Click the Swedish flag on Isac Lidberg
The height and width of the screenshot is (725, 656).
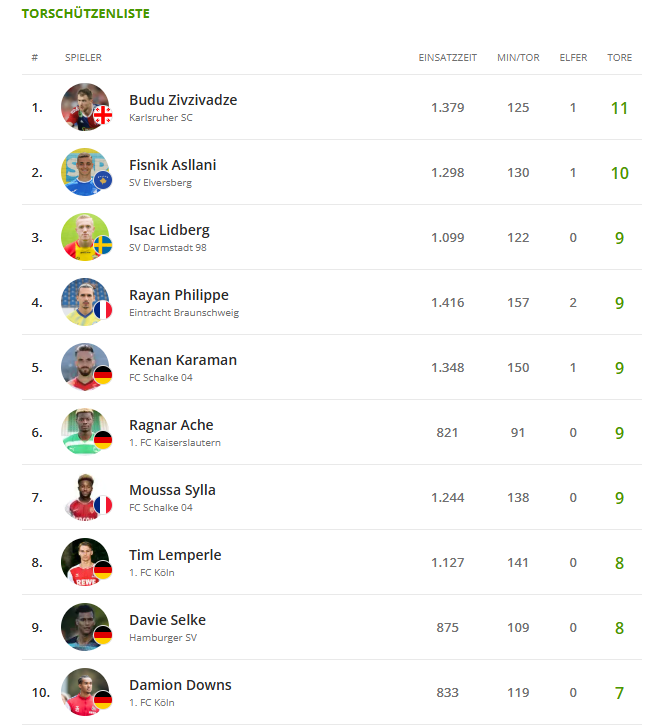click(102, 246)
